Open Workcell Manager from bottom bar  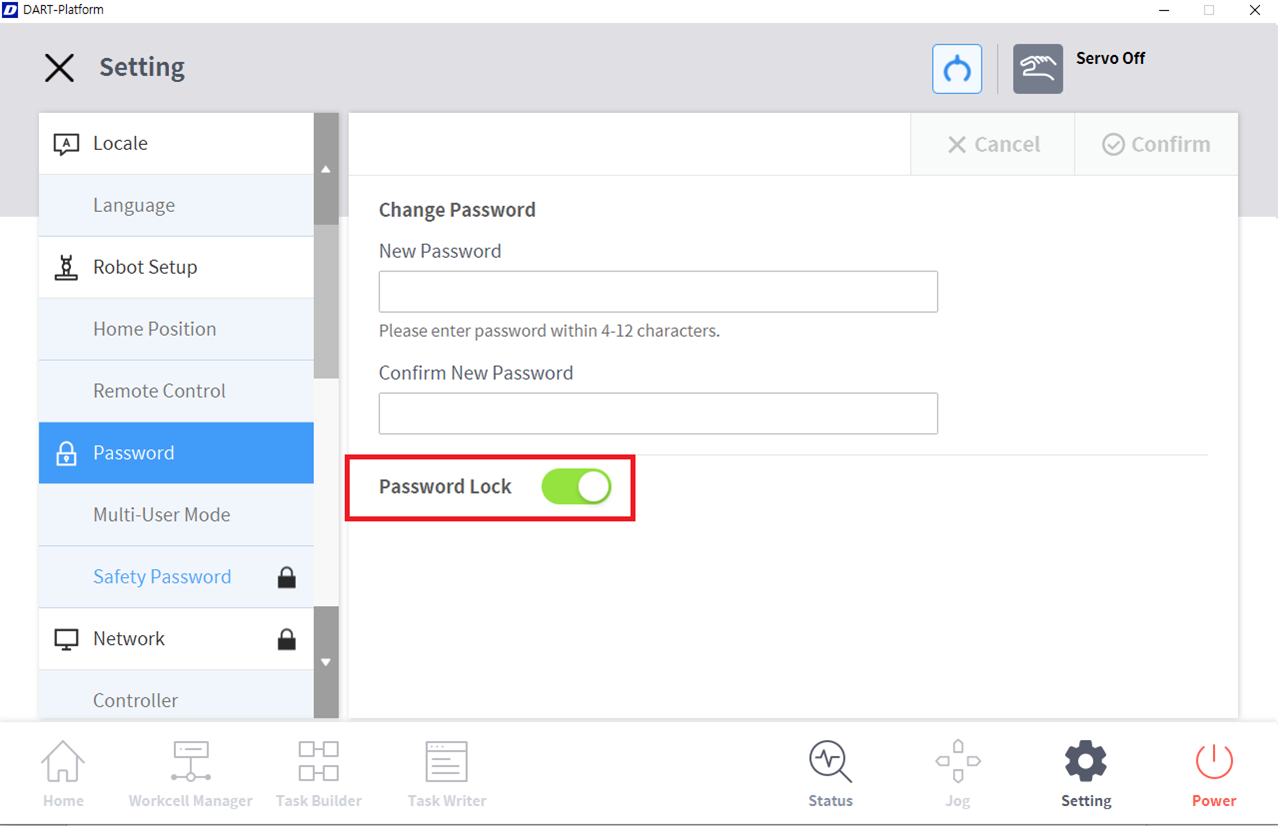[190, 774]
